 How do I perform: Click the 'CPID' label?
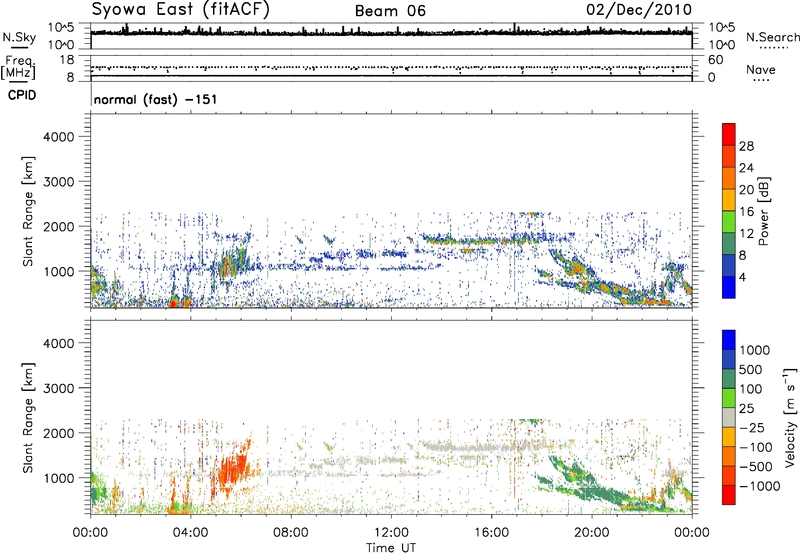point(22,95)
